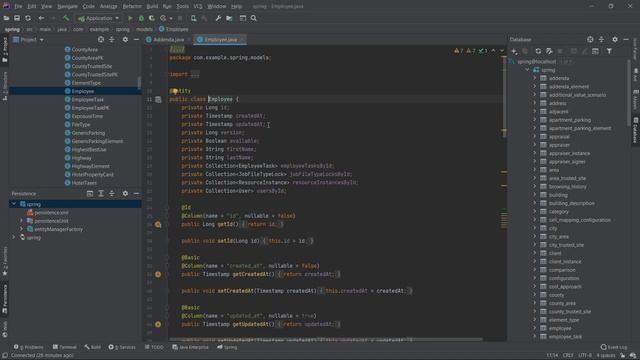Select EmployeeTask class in Project tree
Viewport: 640px width, 360px height.
[x=87, y=100]
